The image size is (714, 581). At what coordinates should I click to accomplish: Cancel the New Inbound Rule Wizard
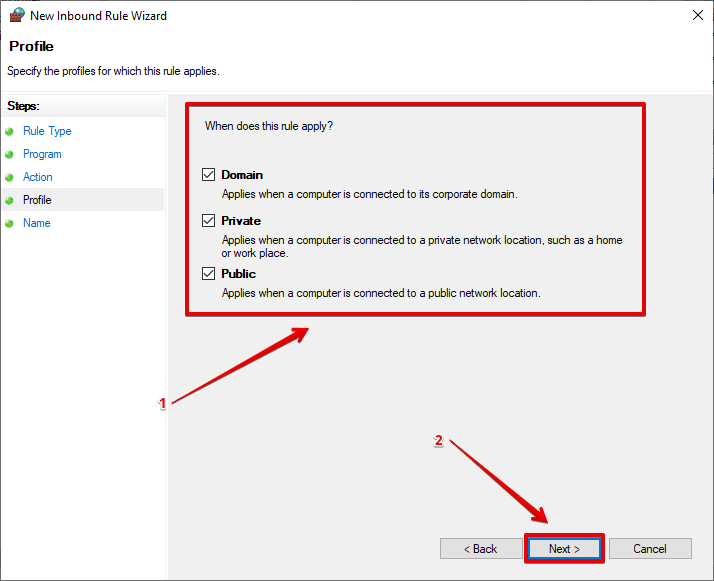pos(650,549)
